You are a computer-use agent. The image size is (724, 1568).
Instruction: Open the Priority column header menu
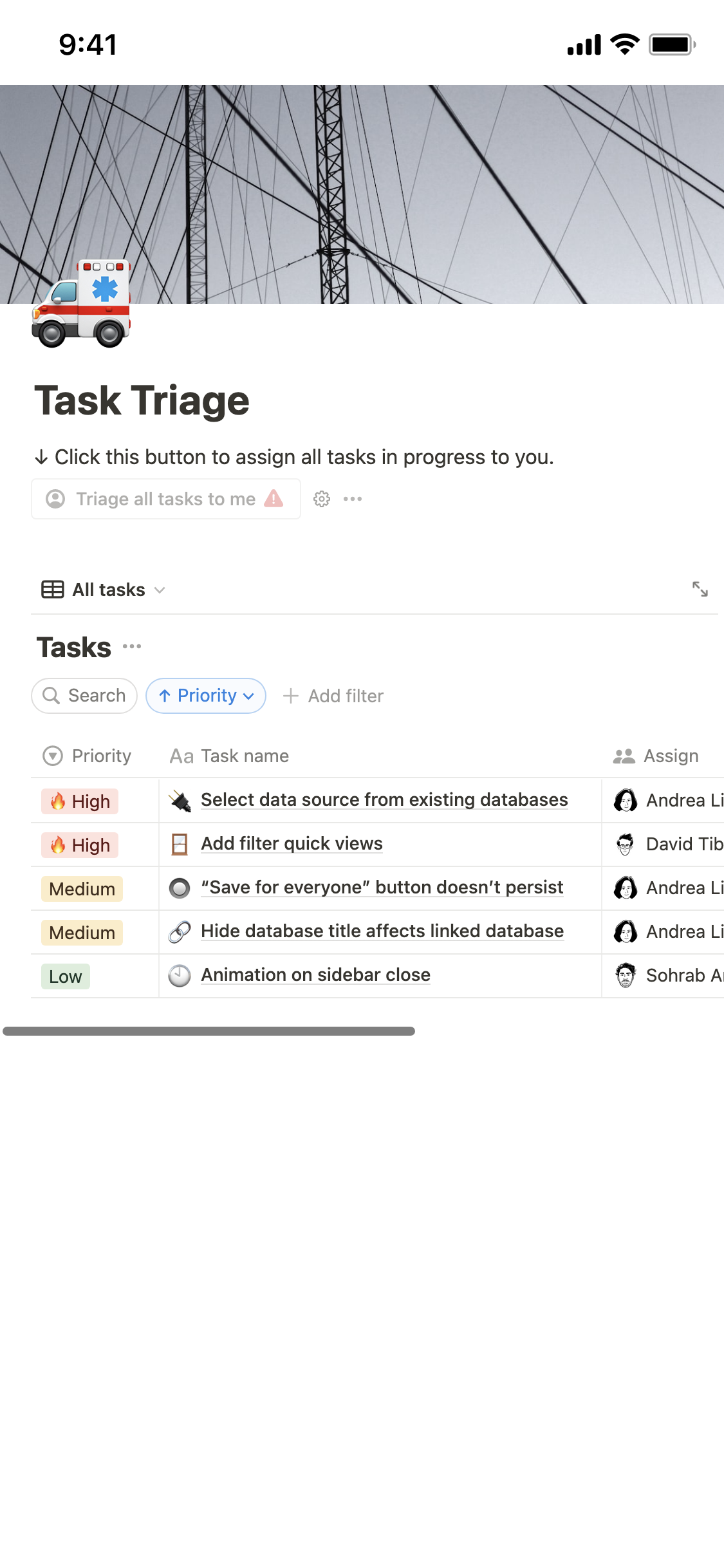pyautogui.click(x=88, y=756)
